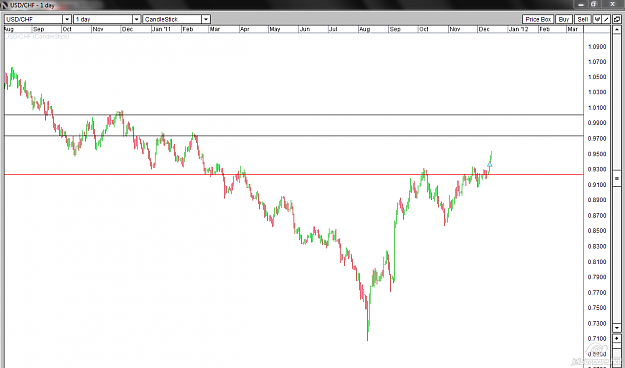Minimize the USD/CHF chart window
This screenshot has height=368, width=625.
click(x=581, y=4)
